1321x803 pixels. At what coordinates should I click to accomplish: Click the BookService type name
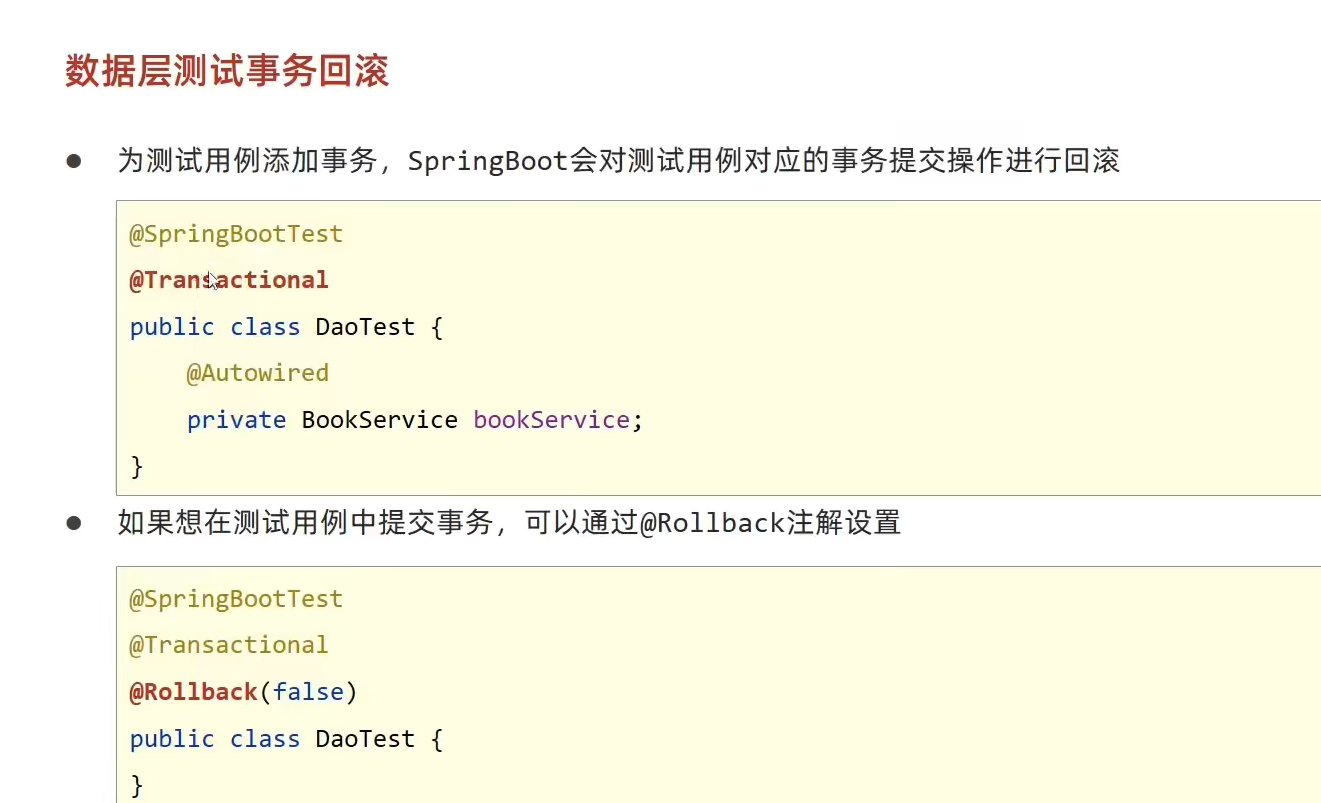point(379,420)
